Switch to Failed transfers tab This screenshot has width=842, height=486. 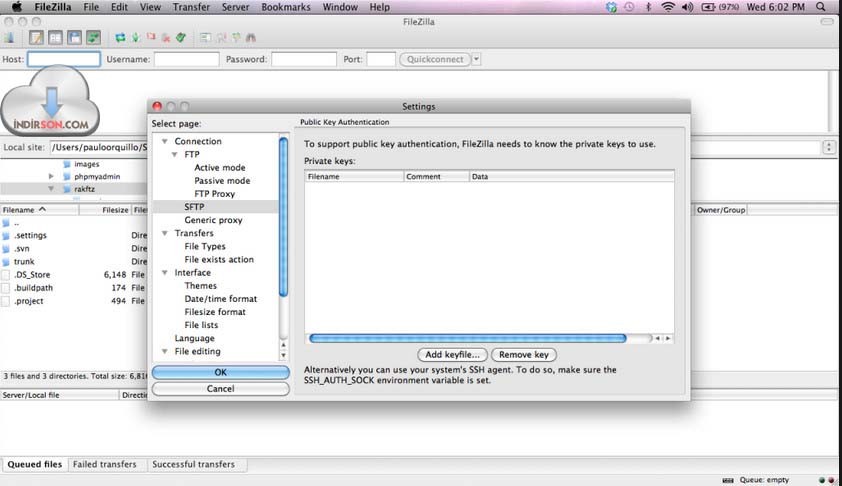pos(105,464)
